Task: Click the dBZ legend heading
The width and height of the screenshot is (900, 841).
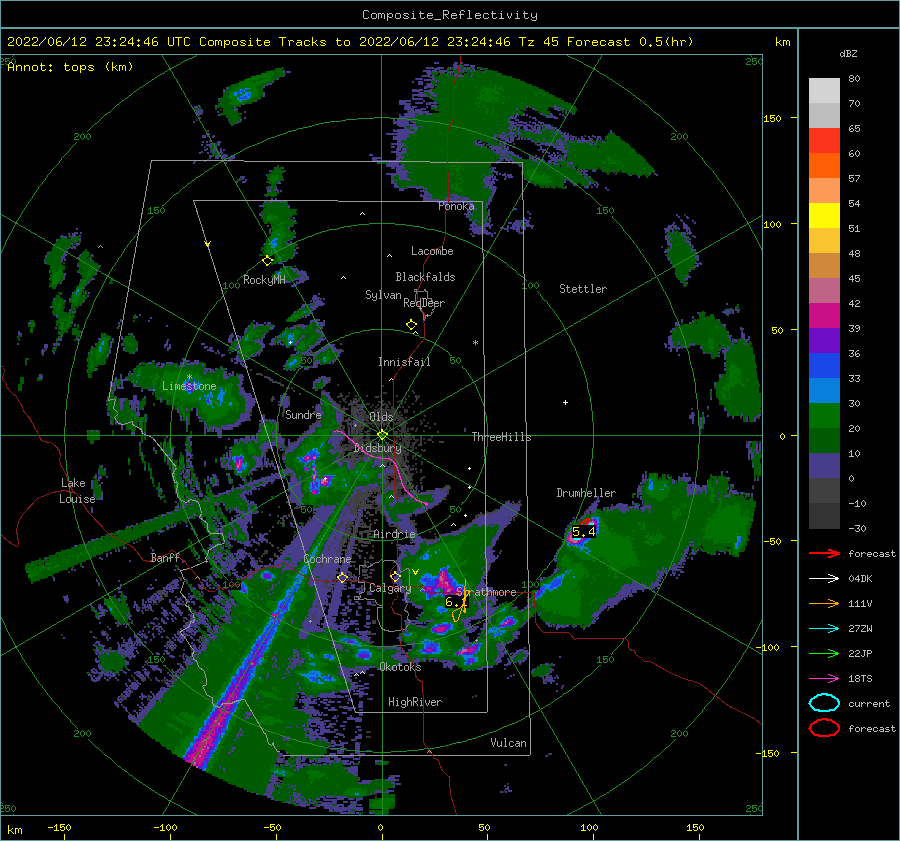Action: pos(848,53)
